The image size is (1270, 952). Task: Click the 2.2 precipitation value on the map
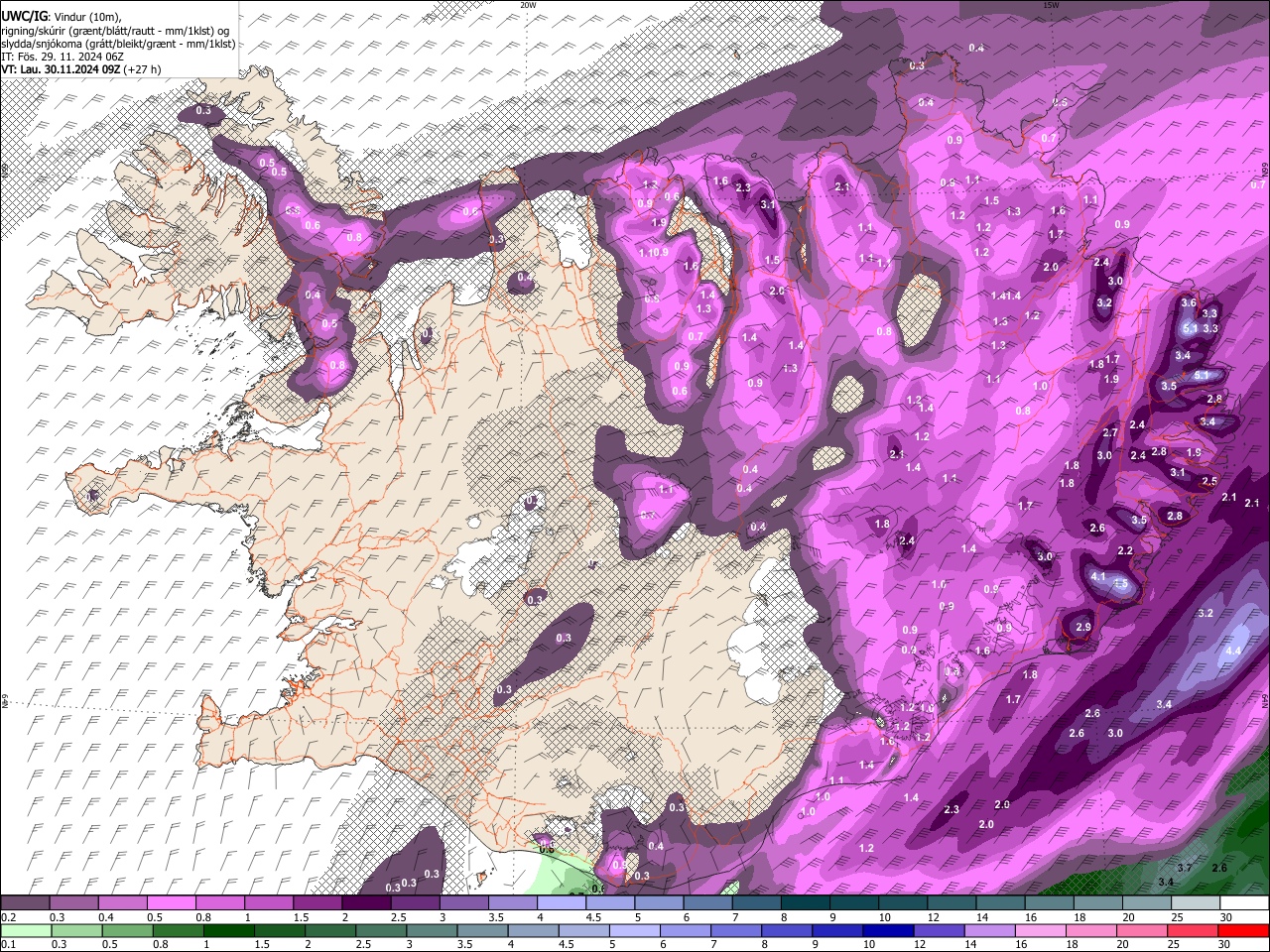(x=1125, y=550)
